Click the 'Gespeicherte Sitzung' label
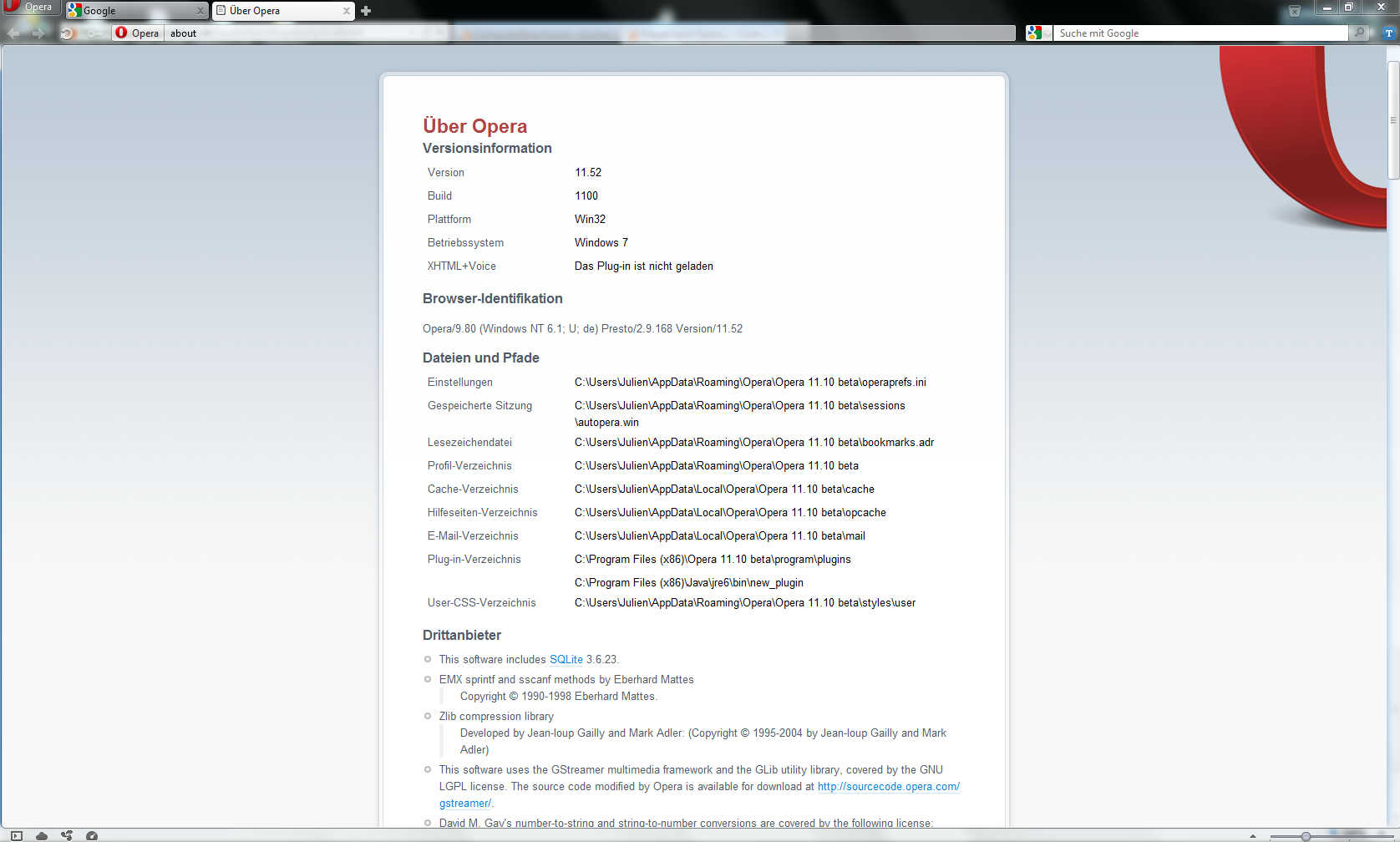Viewport: 1400px width, 842px height. (x=479, y=406)
